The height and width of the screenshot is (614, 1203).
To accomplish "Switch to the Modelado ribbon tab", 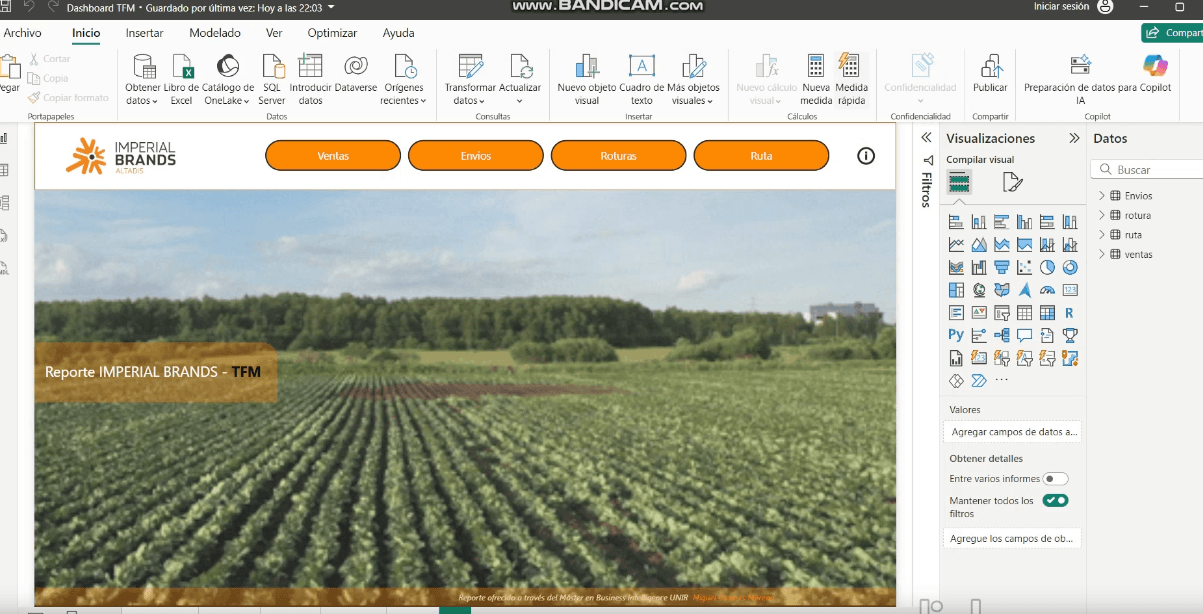I will click(x=215, y=33).
